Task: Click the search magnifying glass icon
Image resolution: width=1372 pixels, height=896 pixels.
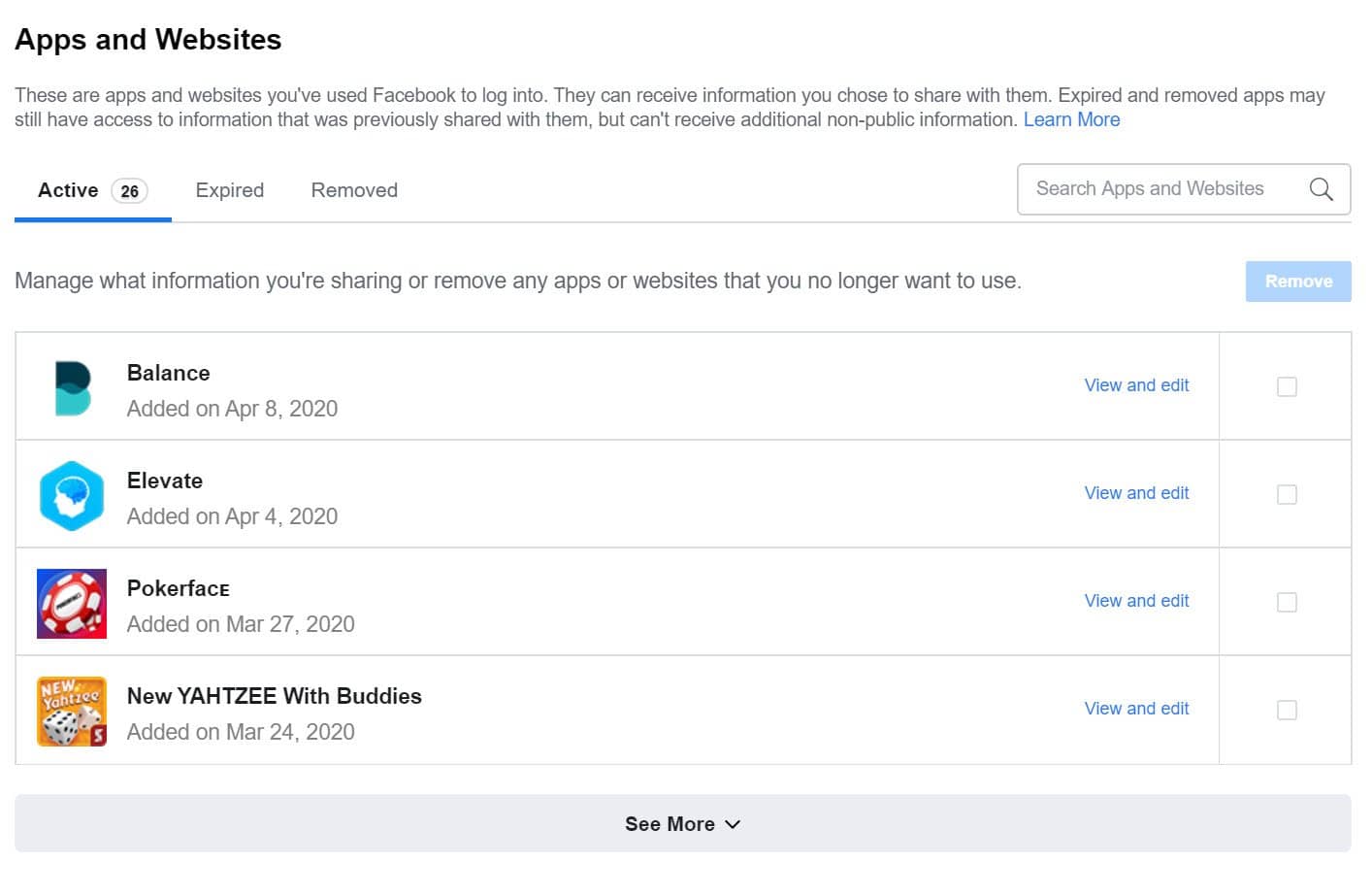Action: click(x=1321, y=189)
